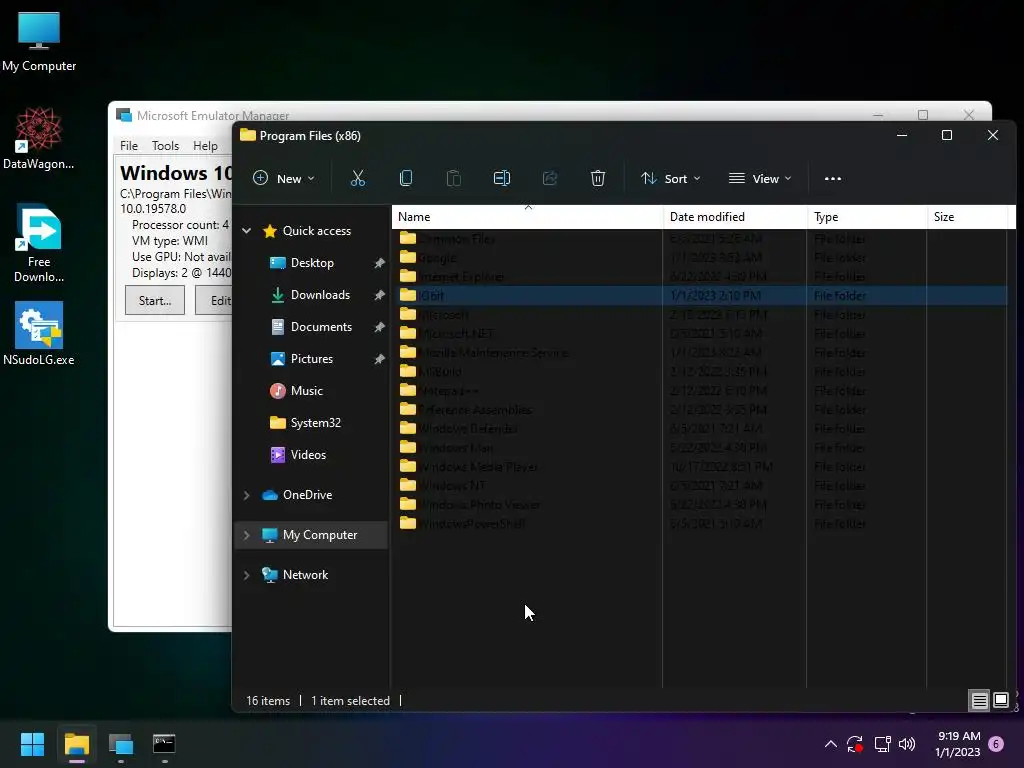Viewport: 1024px width, 768px height.
Task: Select Videos in navigation pane
Action: (308, 455)
